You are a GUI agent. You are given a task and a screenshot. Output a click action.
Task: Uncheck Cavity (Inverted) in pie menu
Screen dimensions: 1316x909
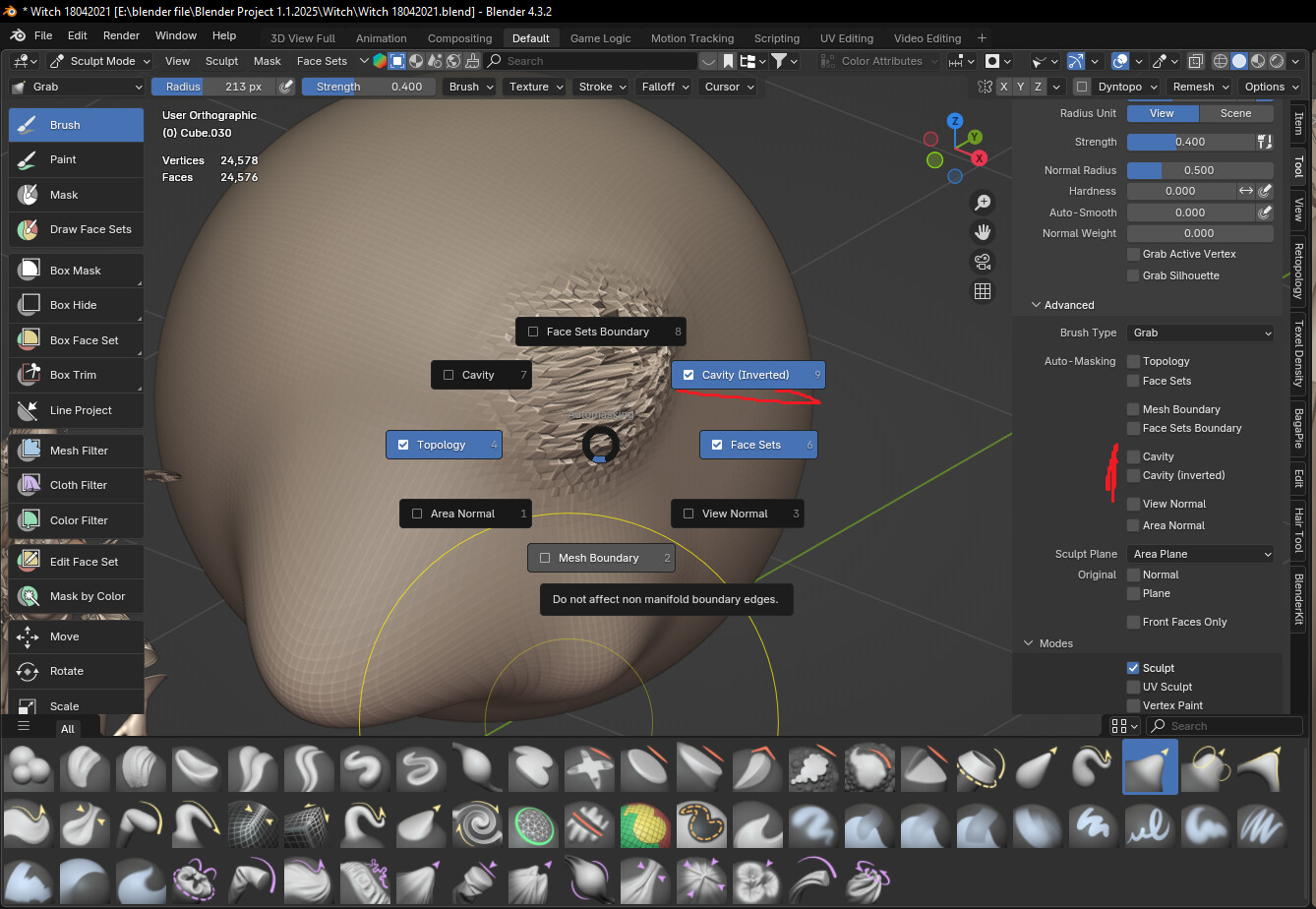click(x=748, y=375)
